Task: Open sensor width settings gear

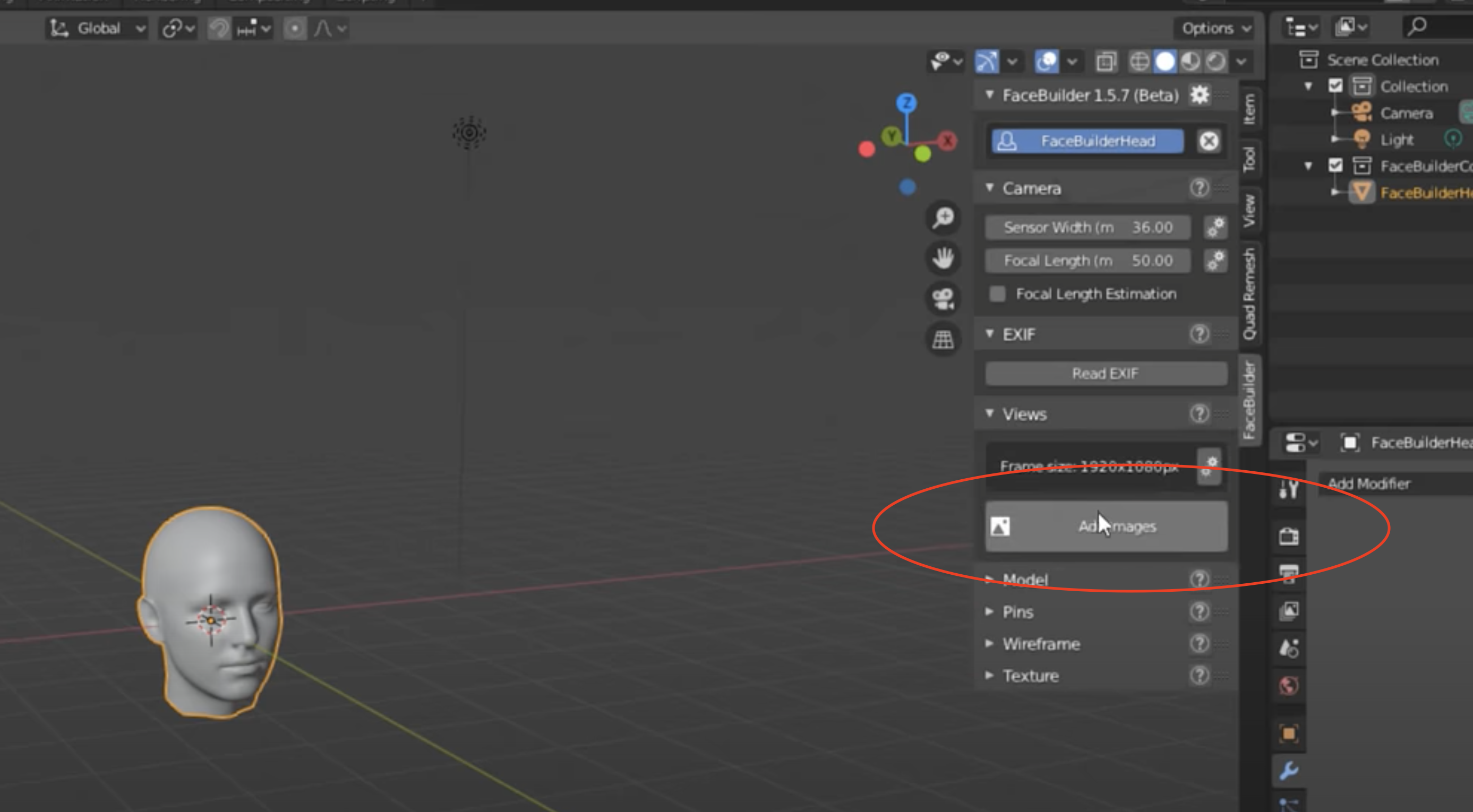Action: coord(1215,228)
